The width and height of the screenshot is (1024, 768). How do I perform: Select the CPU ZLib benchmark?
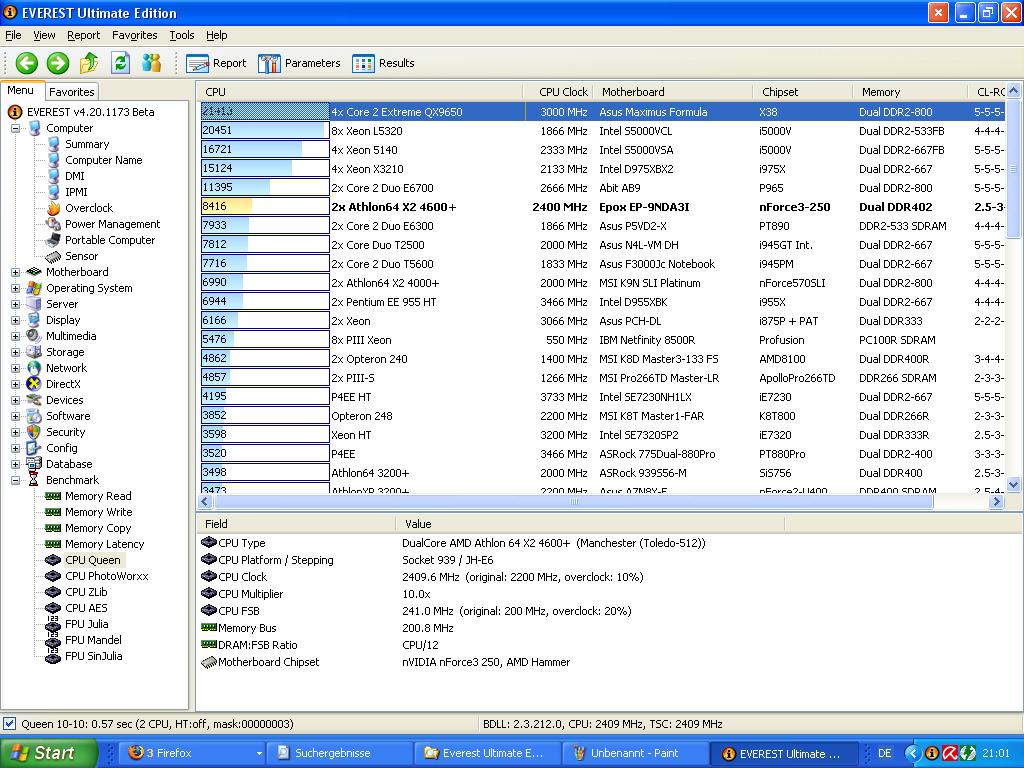pyautogui.click(x=86, y=592)
